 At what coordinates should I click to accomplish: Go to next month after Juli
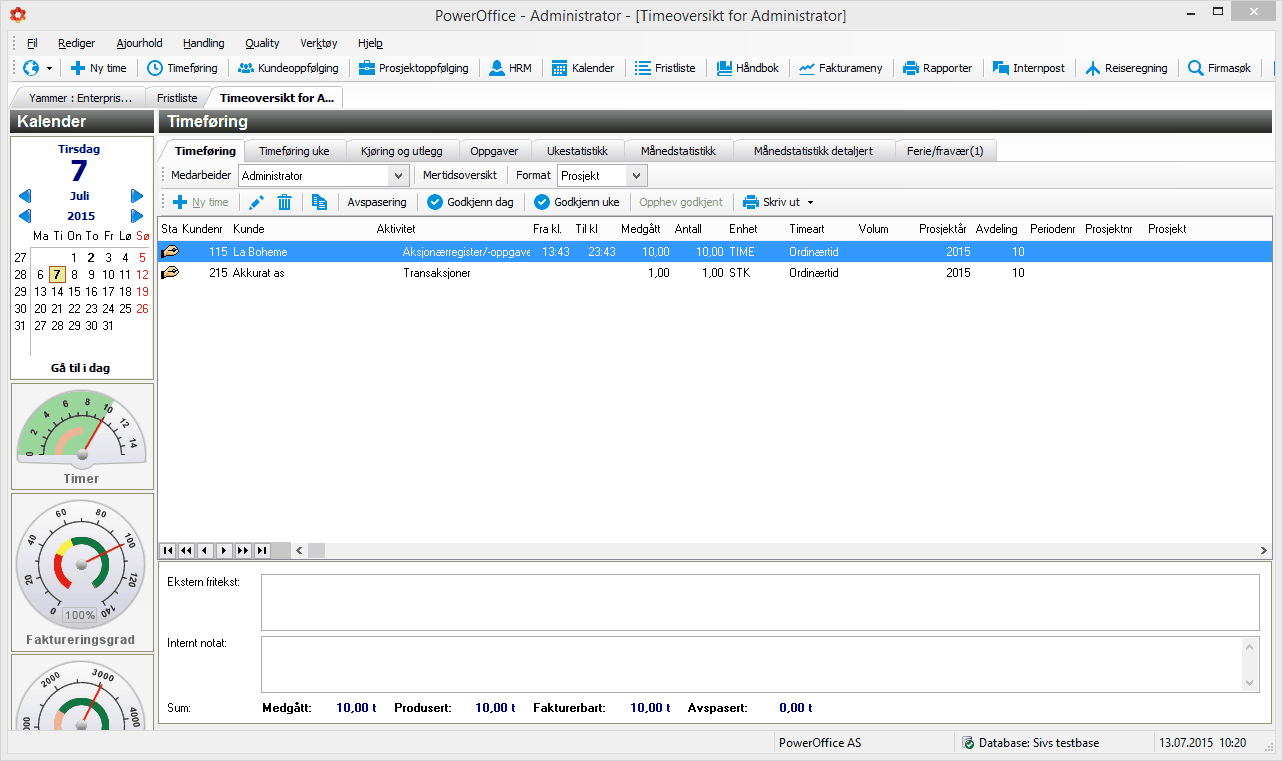pyautogui.click(x=137, y=196)
